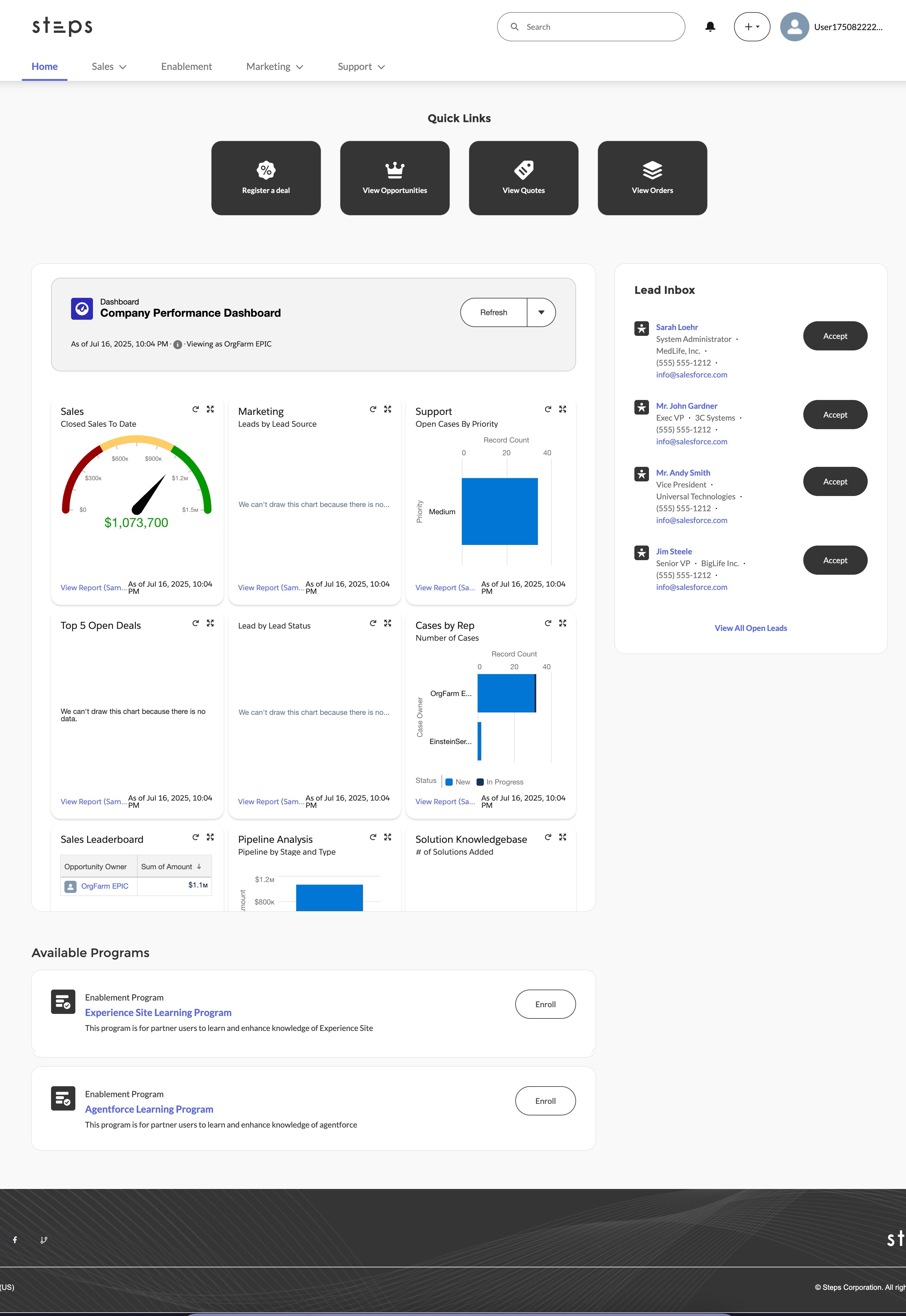
Task: Click the Facebook icon in the footer
Action: click(15, 1241)
